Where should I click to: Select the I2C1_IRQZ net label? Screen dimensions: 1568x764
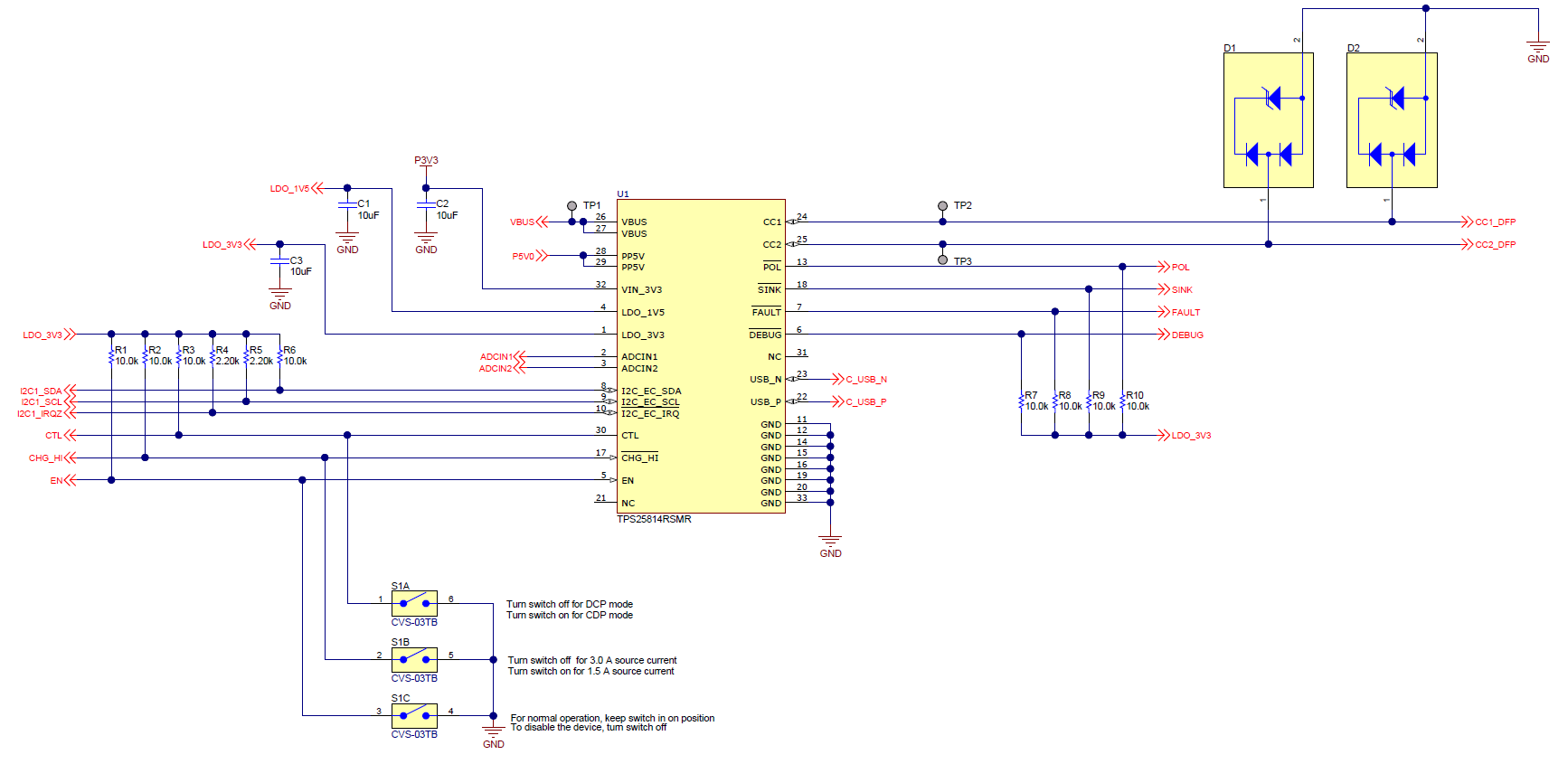click(40, 414)
